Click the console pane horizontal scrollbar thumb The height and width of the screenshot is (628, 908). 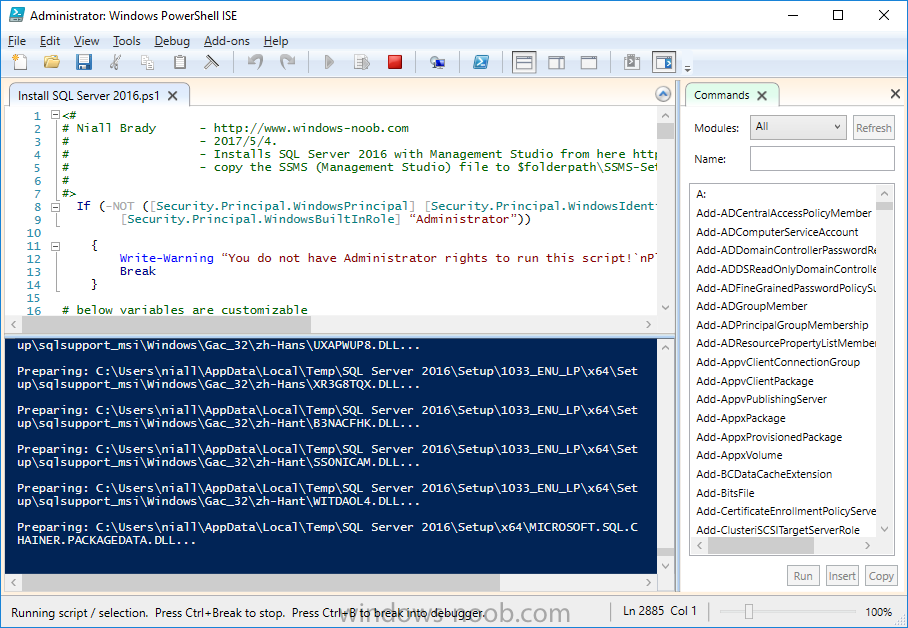click(261, 582)
